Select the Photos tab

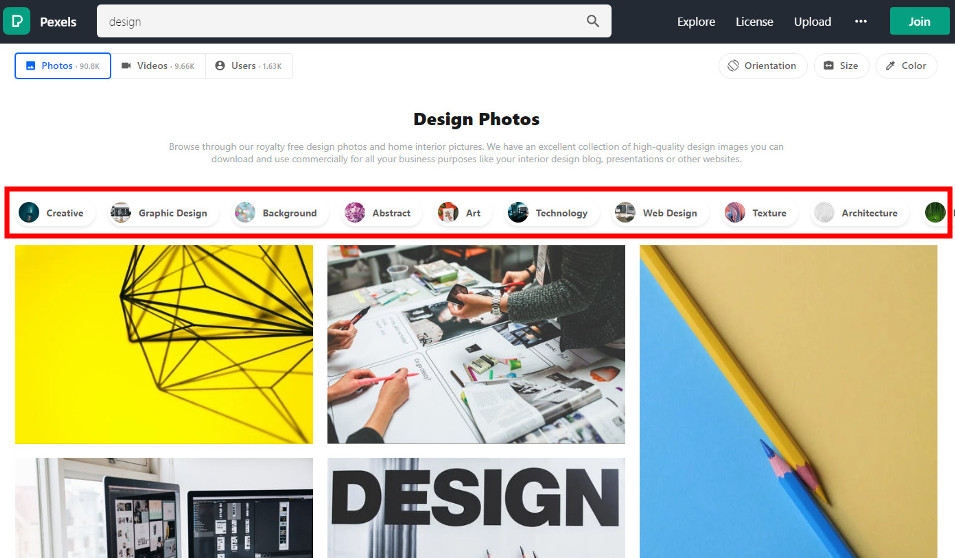[63, 66]
